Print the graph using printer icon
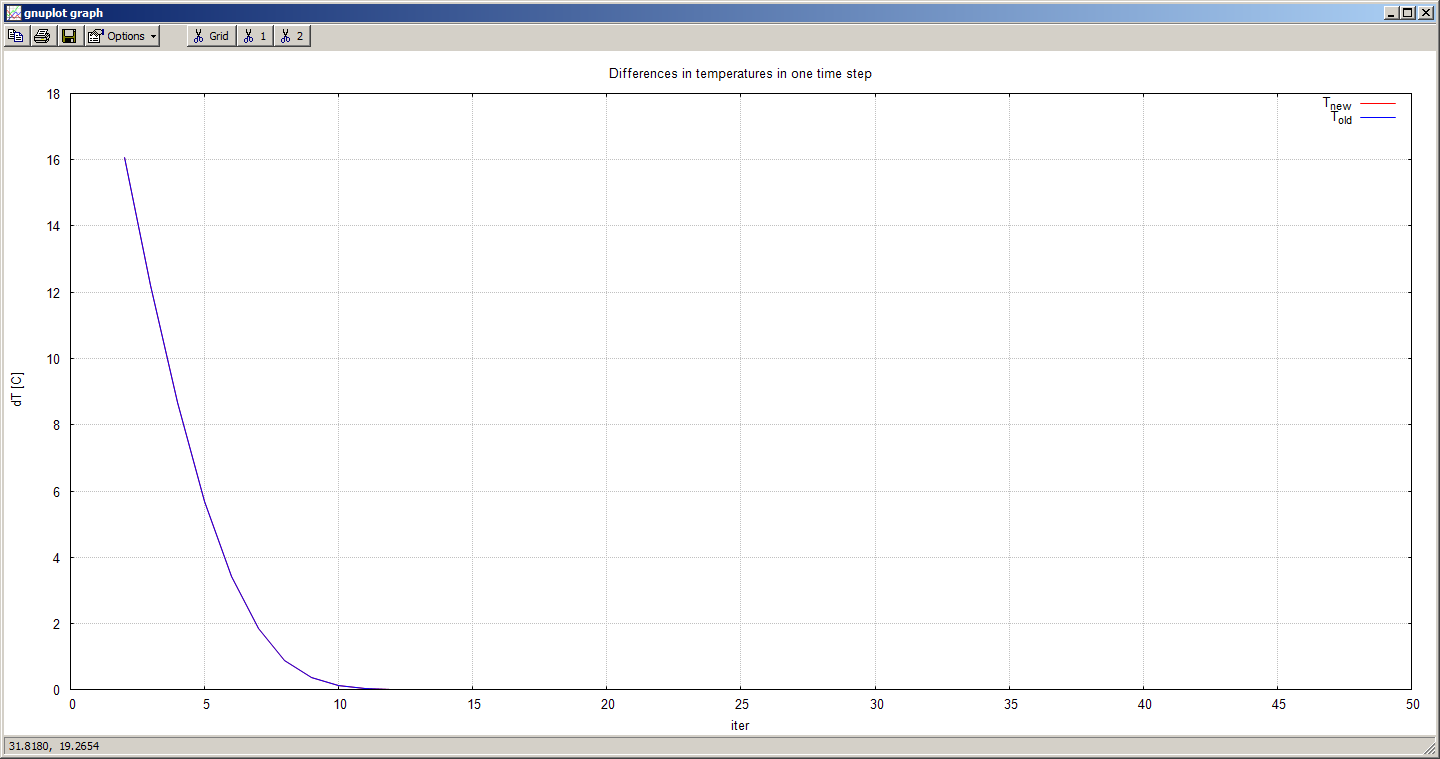1440x759 pixels. pyautogui.click(x=42, y=36)
